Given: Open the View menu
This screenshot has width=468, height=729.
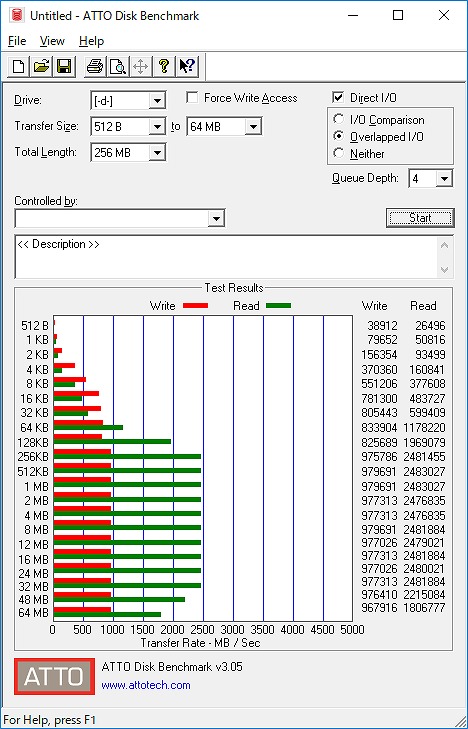Looking at the screenshot, I should [x=52, y=41].
